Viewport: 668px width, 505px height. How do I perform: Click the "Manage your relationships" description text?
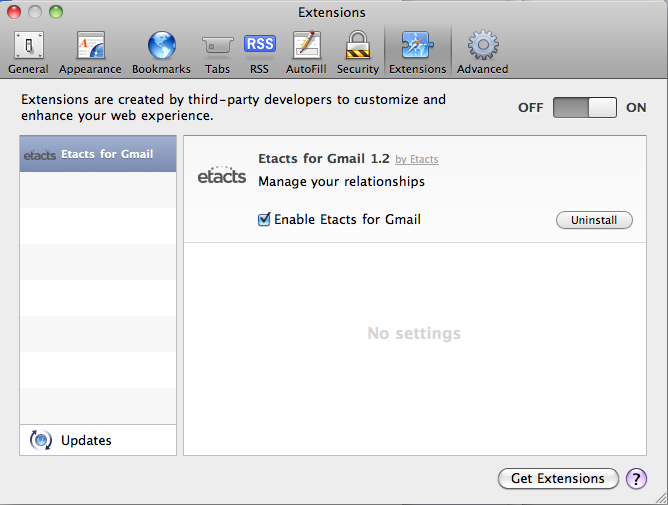tap(341, 182)
